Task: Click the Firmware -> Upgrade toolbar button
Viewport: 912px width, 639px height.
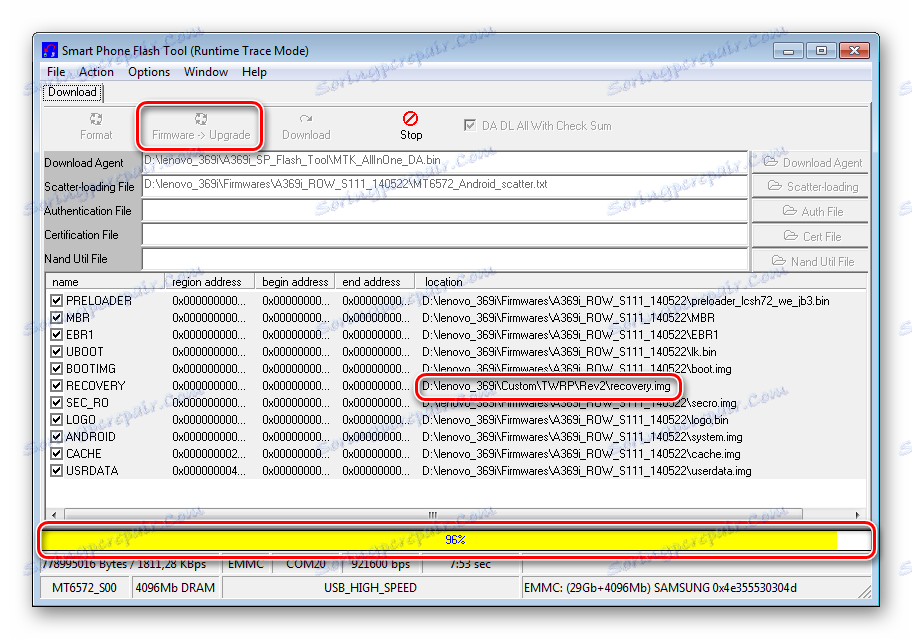Action: [201, 126]
